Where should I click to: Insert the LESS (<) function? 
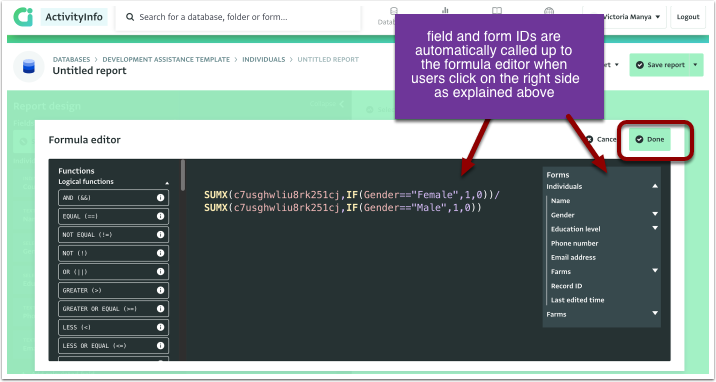pyautogui.click(x=113, y=327)
